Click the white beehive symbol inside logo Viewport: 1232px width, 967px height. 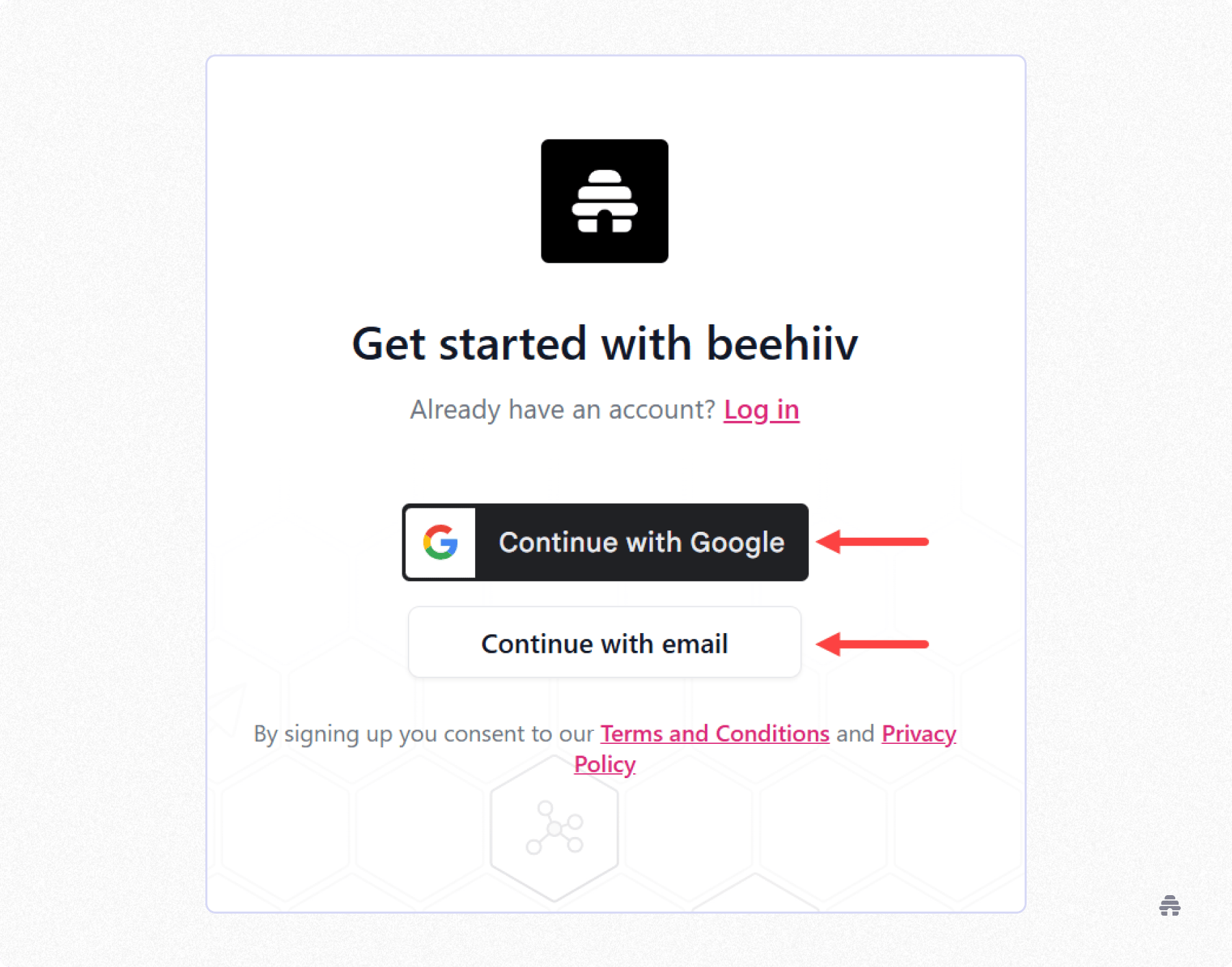tap(604, 201)
